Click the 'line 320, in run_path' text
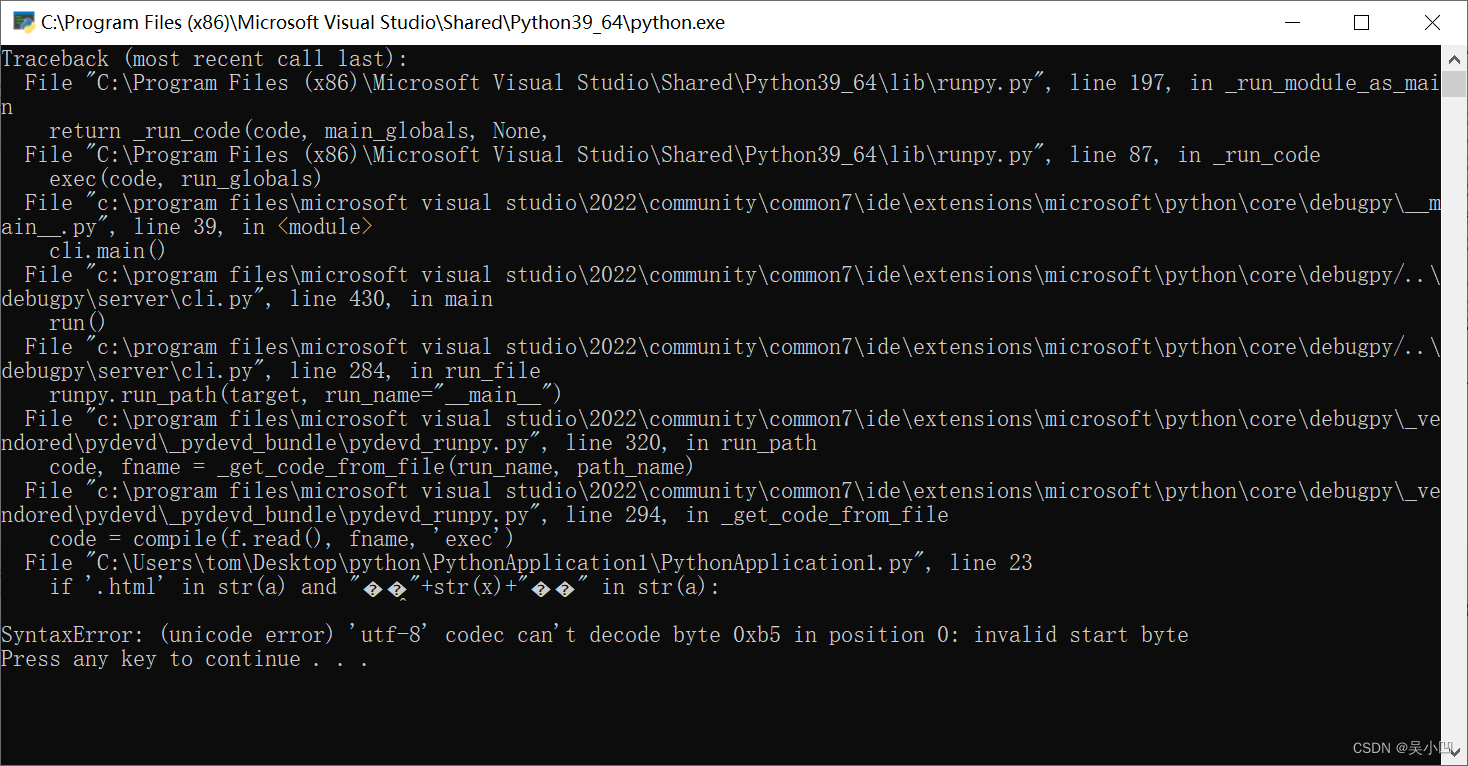This screenshot has width=1468, height=766. (x=691, y=443)
